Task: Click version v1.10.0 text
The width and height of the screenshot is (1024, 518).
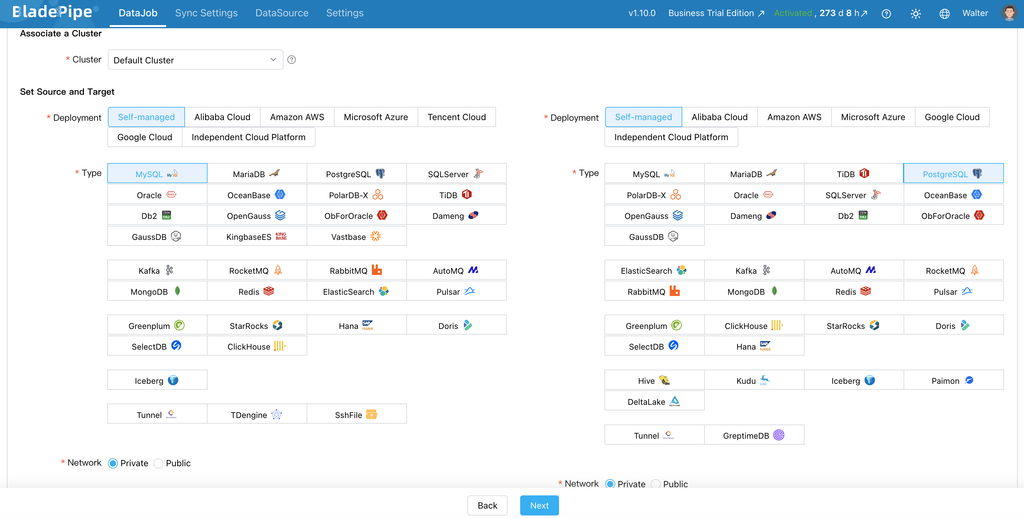Action: coord(642,13)
